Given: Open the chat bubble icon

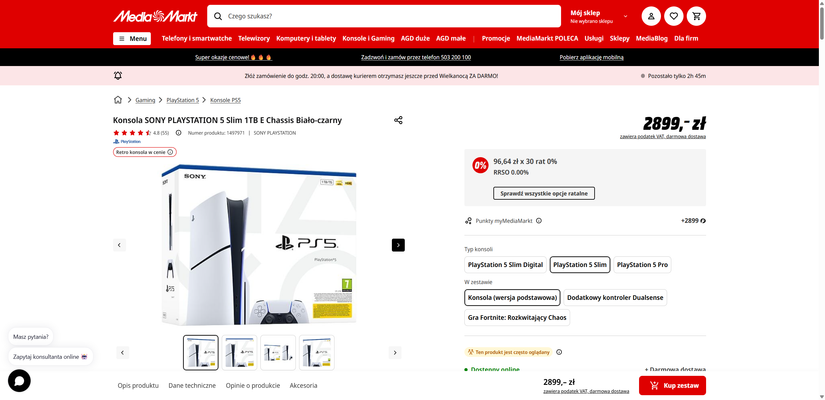Looking at the screenshot, I should 19,381.
